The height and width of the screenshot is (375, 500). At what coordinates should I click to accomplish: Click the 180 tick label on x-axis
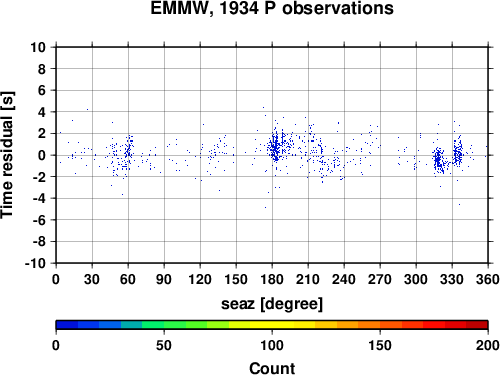pos(272,279)
